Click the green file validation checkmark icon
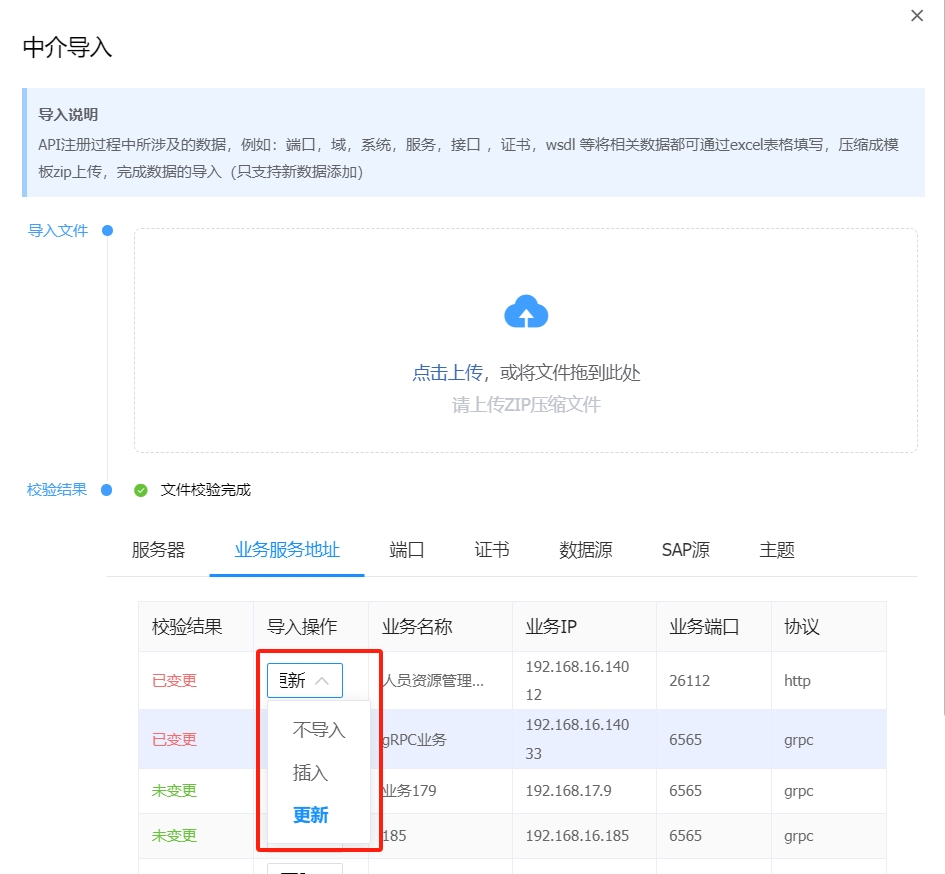Screen dimensions: 945x874 [x=141, y=490]
